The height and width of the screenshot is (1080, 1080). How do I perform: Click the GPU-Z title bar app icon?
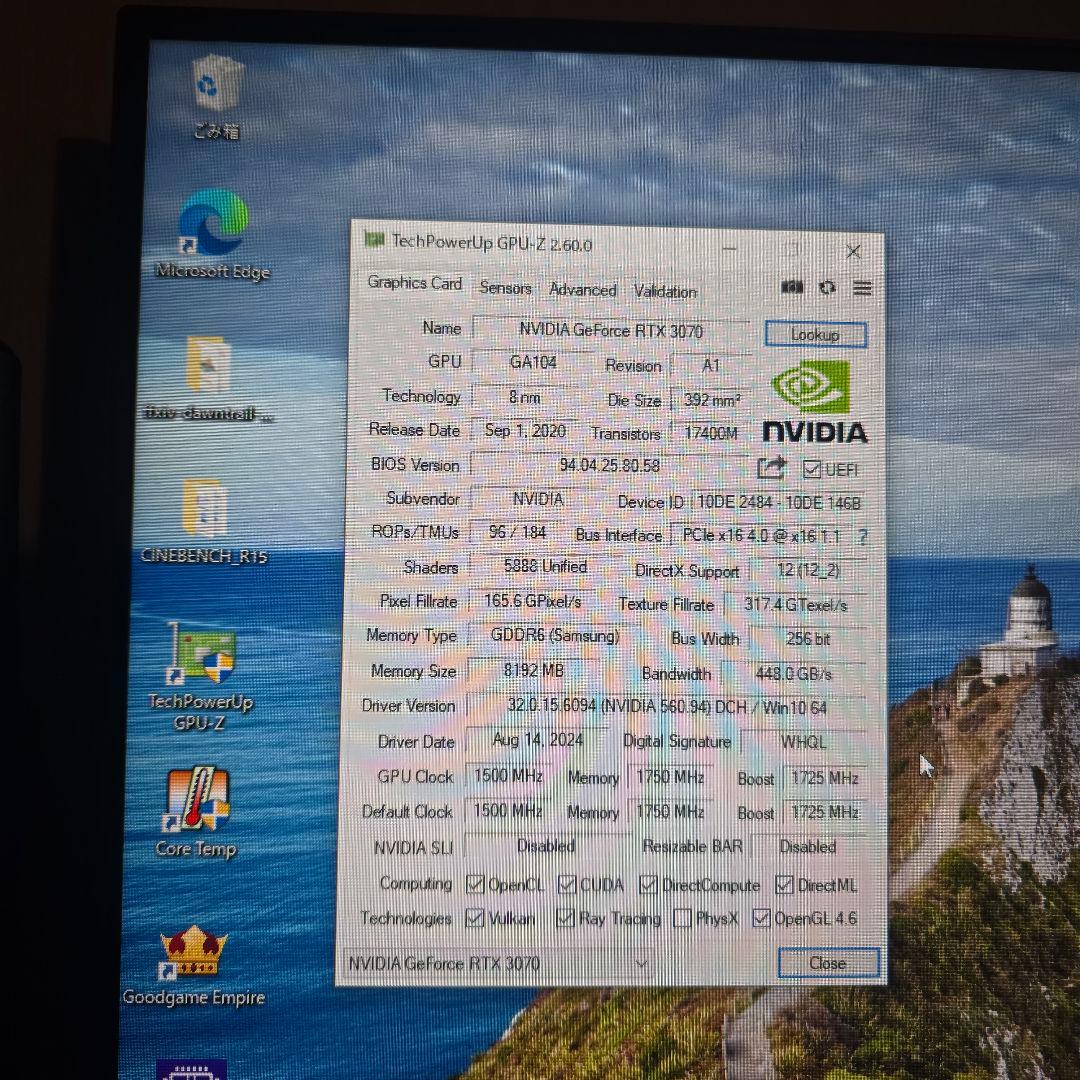(x=374, y=240)
